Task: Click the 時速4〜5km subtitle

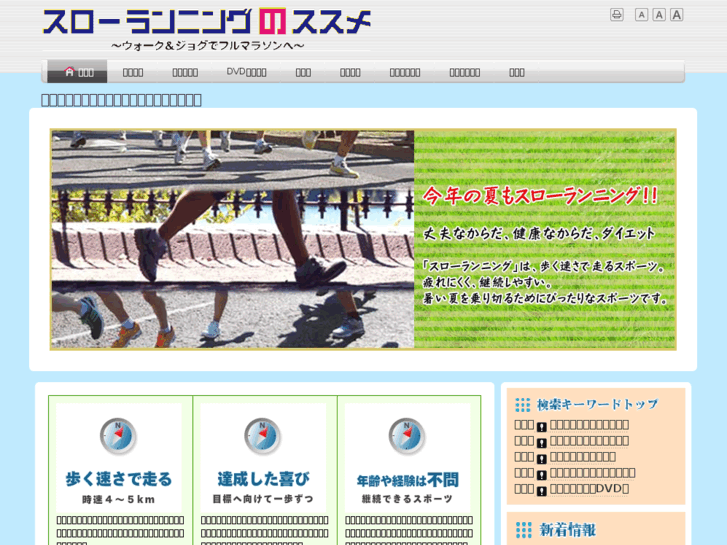Action: click(x=119, y=500)
